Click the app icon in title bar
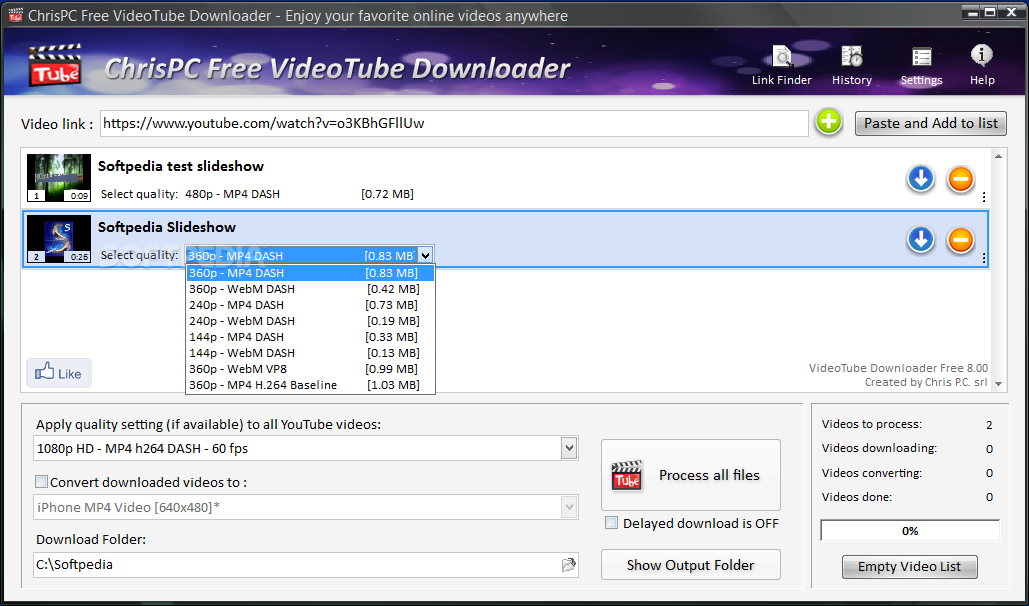 coord(14,14)
